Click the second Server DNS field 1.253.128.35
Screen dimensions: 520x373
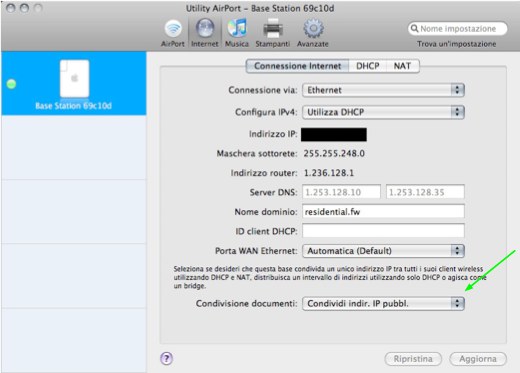pos(425,192)
